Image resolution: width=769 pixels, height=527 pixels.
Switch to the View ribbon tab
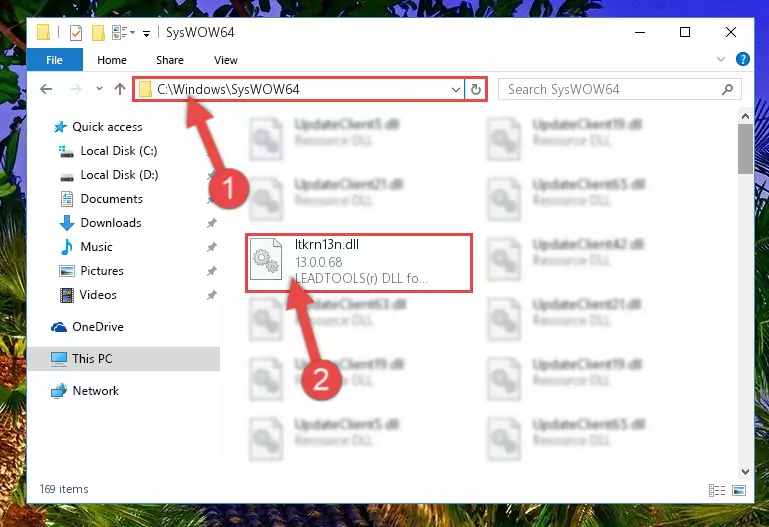[226, 60]
